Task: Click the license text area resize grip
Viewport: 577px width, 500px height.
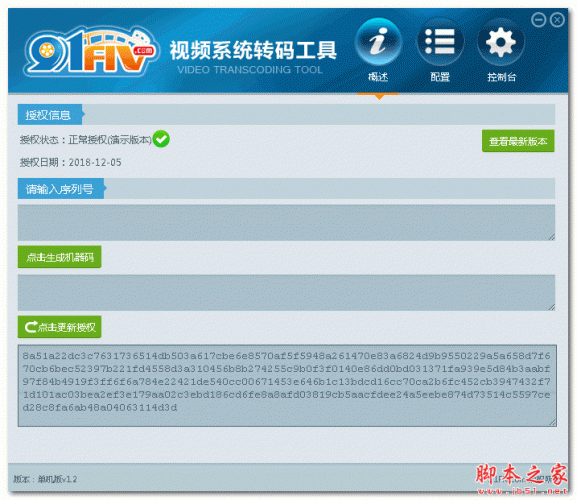Action: click(552, 423)
